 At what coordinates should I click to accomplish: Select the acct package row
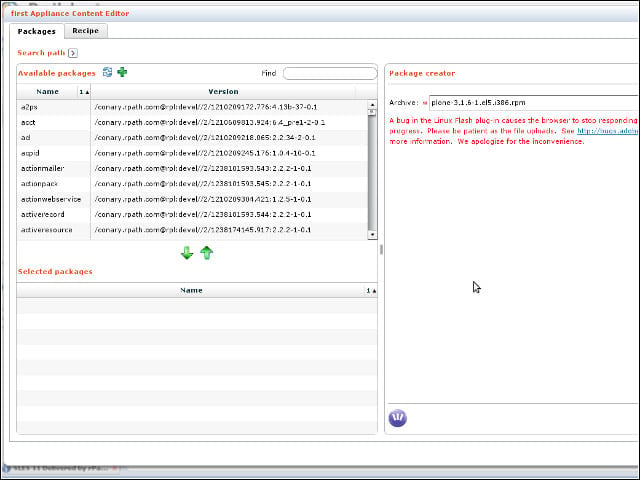tap(192, 122)
